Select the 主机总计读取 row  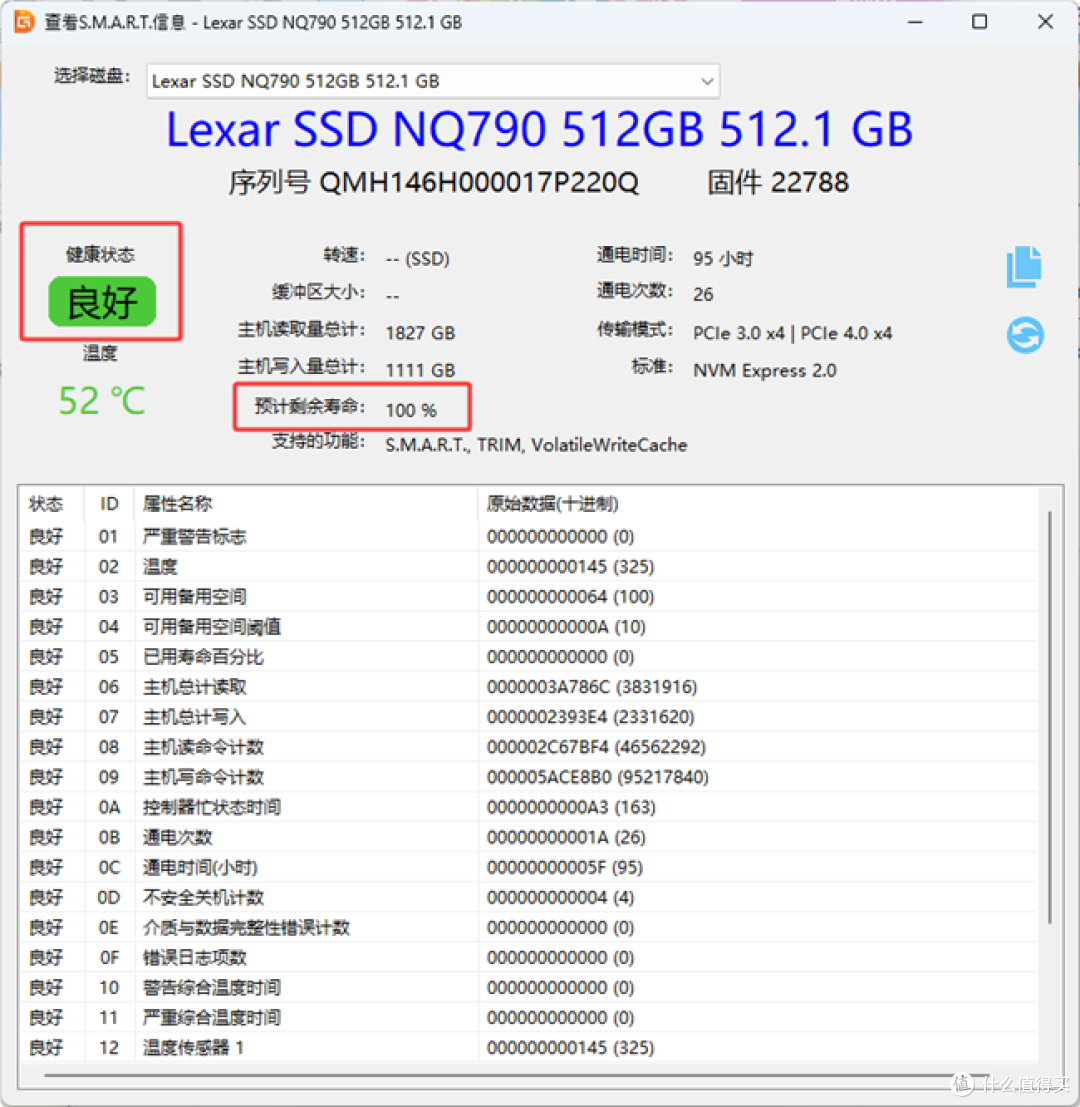[x=528, y=687]
